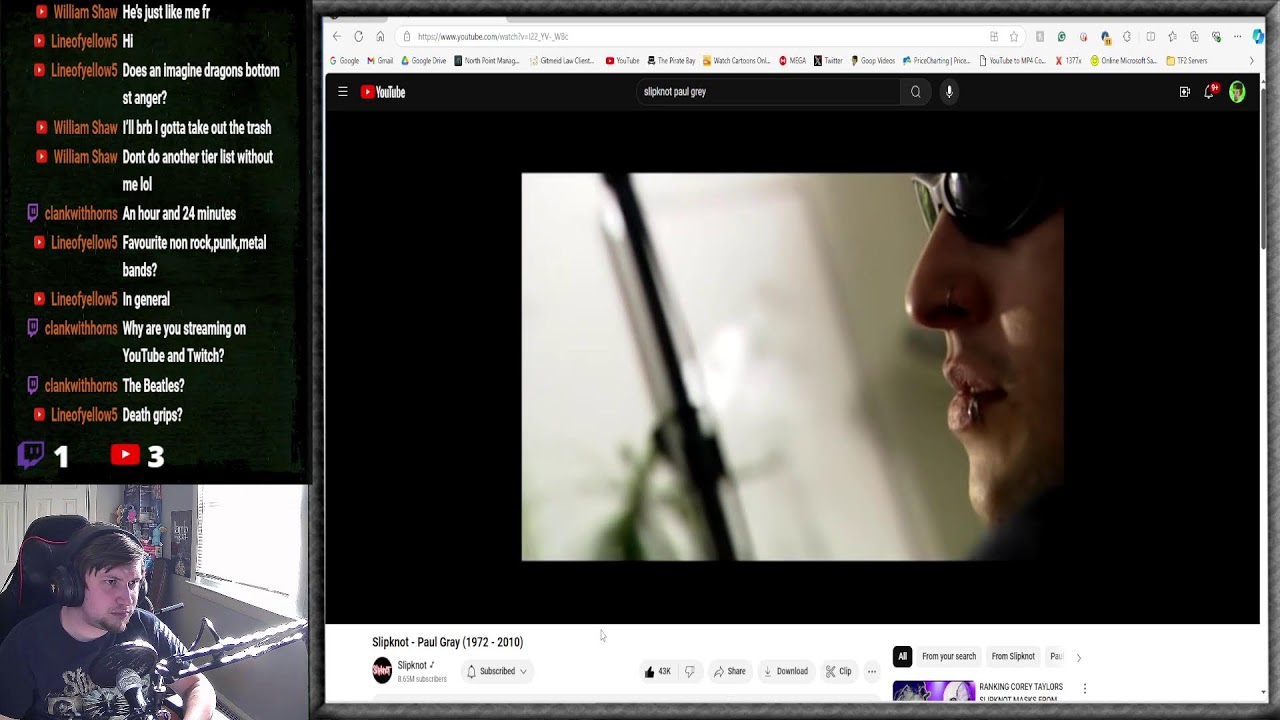Image resolution: width=1280 pixels, height=720 pixels.
Task: Open the YouTube Create video icon
Action: tap(1184, 92)
